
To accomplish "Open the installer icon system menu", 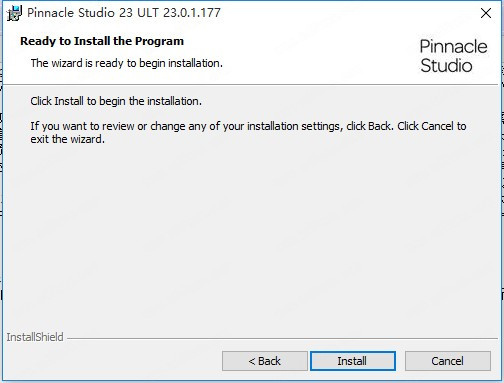I will pyautogui.click(x=14, y=13).
